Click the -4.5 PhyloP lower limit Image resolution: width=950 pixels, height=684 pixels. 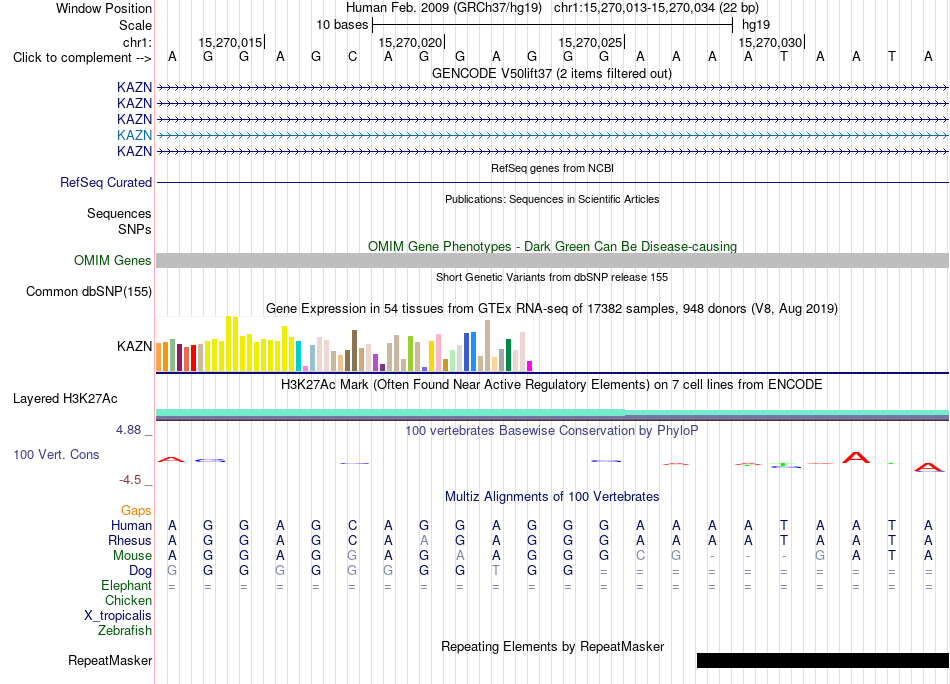pyautogui.click(x=130, y=480)
